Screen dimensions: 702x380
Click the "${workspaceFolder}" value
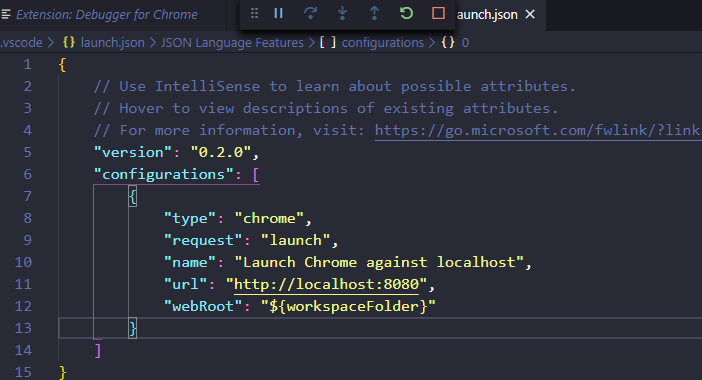[348, 306]
